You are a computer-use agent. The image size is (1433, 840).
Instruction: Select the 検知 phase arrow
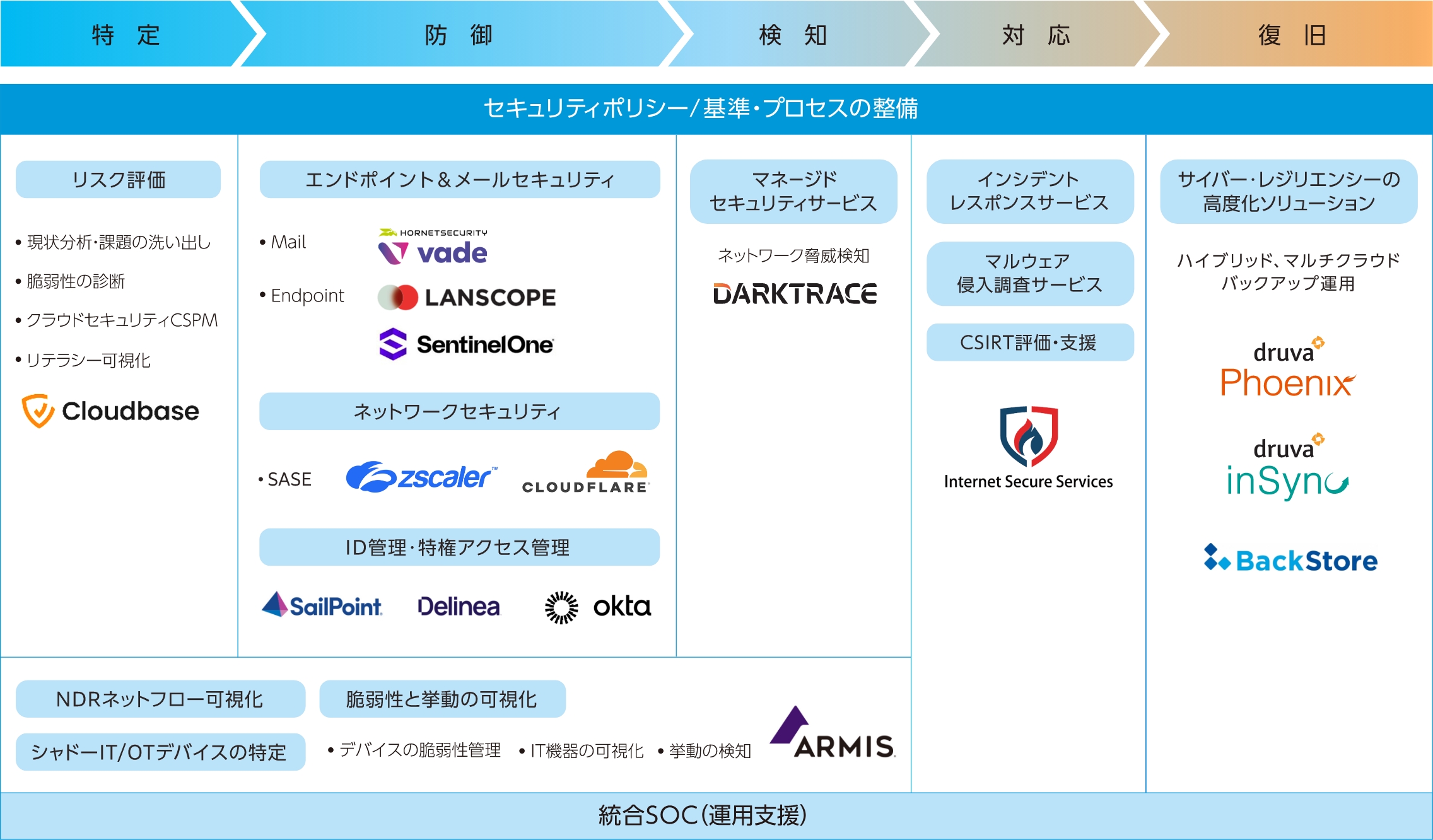pos(793,34)
